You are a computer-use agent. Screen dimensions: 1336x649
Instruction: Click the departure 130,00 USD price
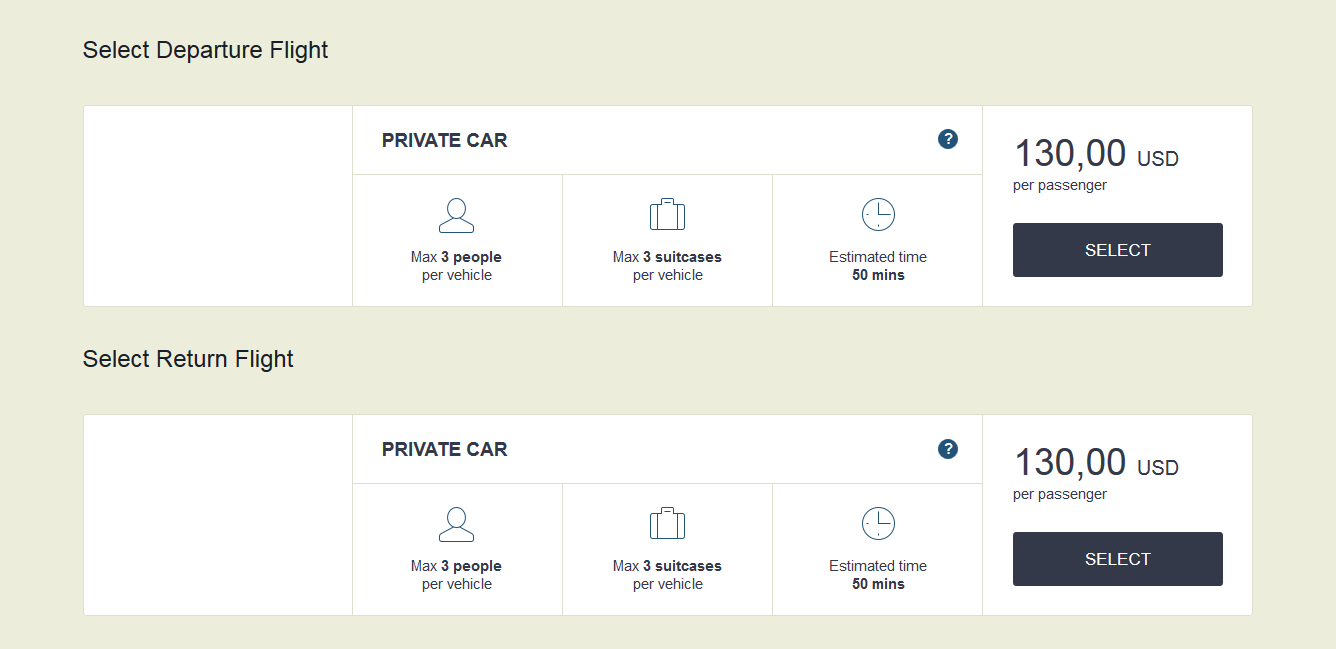tap(1096, 155)
